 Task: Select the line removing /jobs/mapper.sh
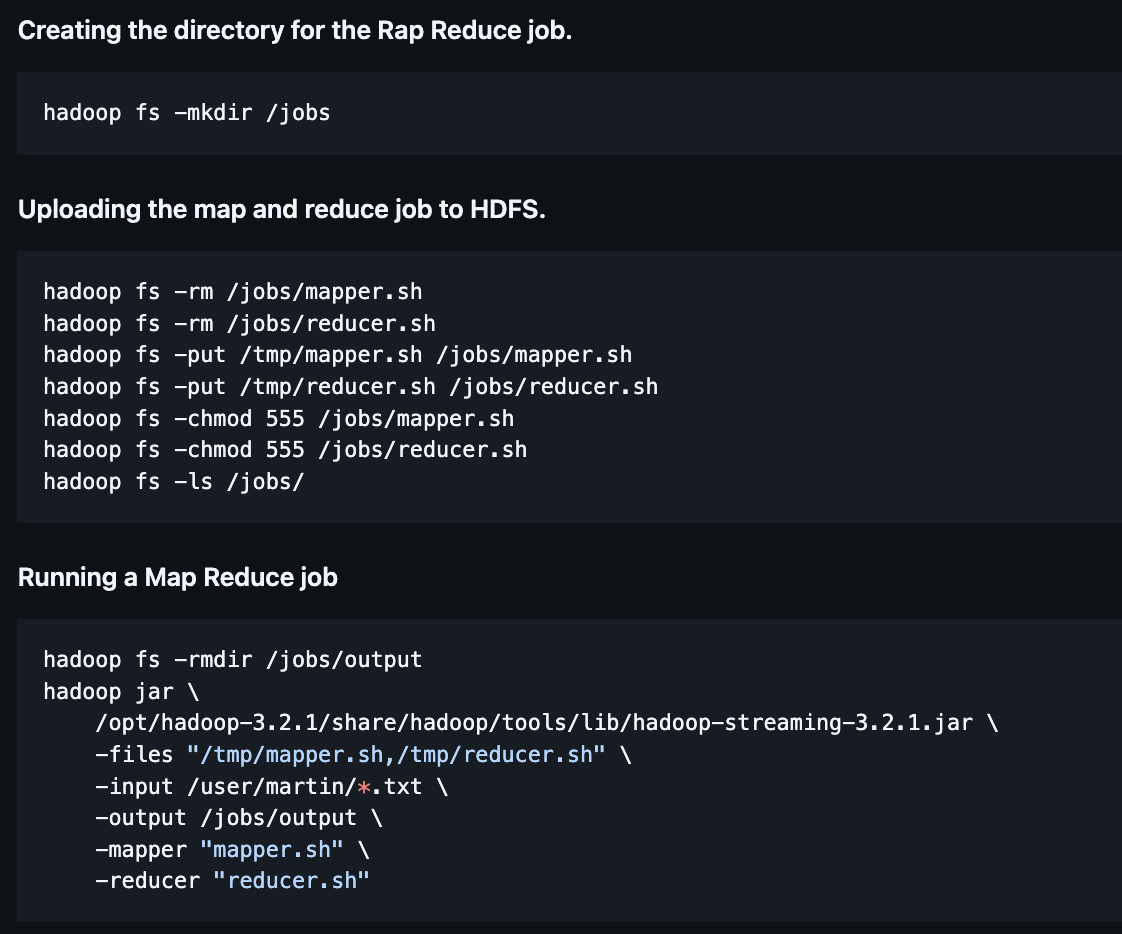[232, 291]
